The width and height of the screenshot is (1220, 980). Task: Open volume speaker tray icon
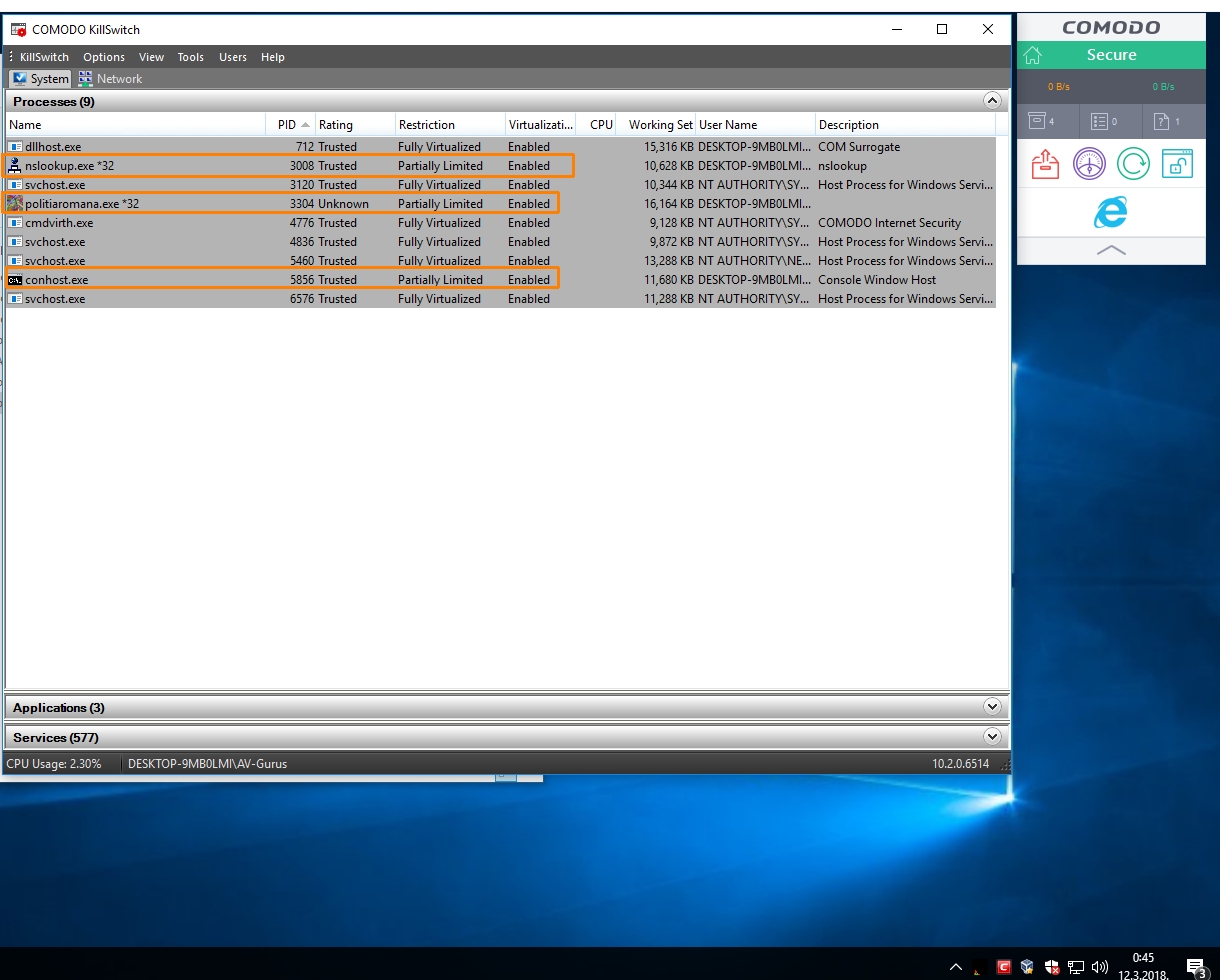click(x=1100, y=967)
